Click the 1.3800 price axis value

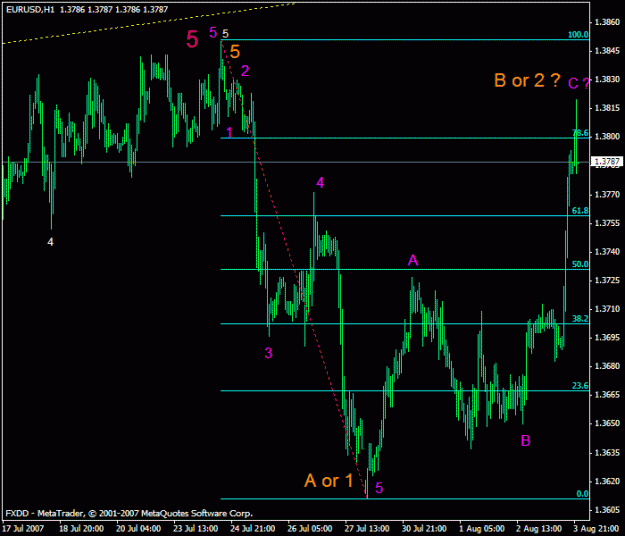click(x=607, y=137)
